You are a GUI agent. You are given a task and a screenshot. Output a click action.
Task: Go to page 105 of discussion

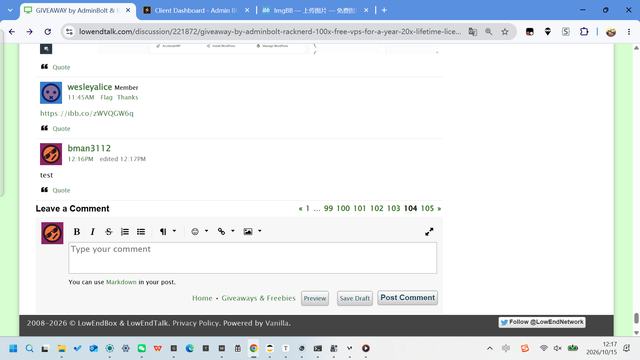tap(427, 208)
